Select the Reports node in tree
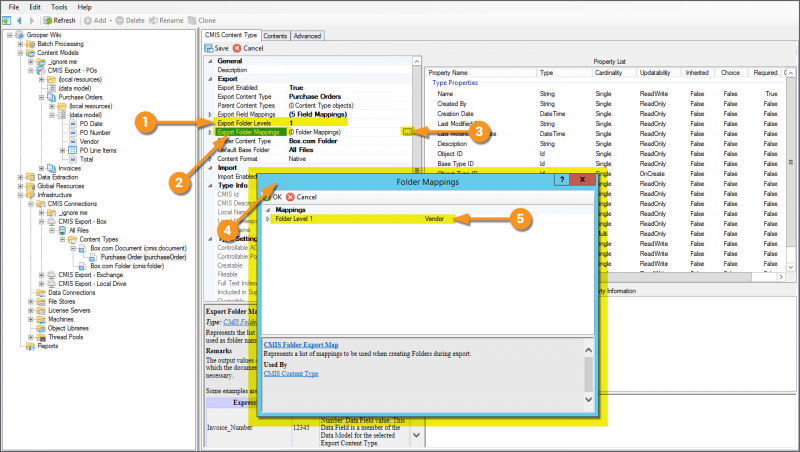 [47, 346]
